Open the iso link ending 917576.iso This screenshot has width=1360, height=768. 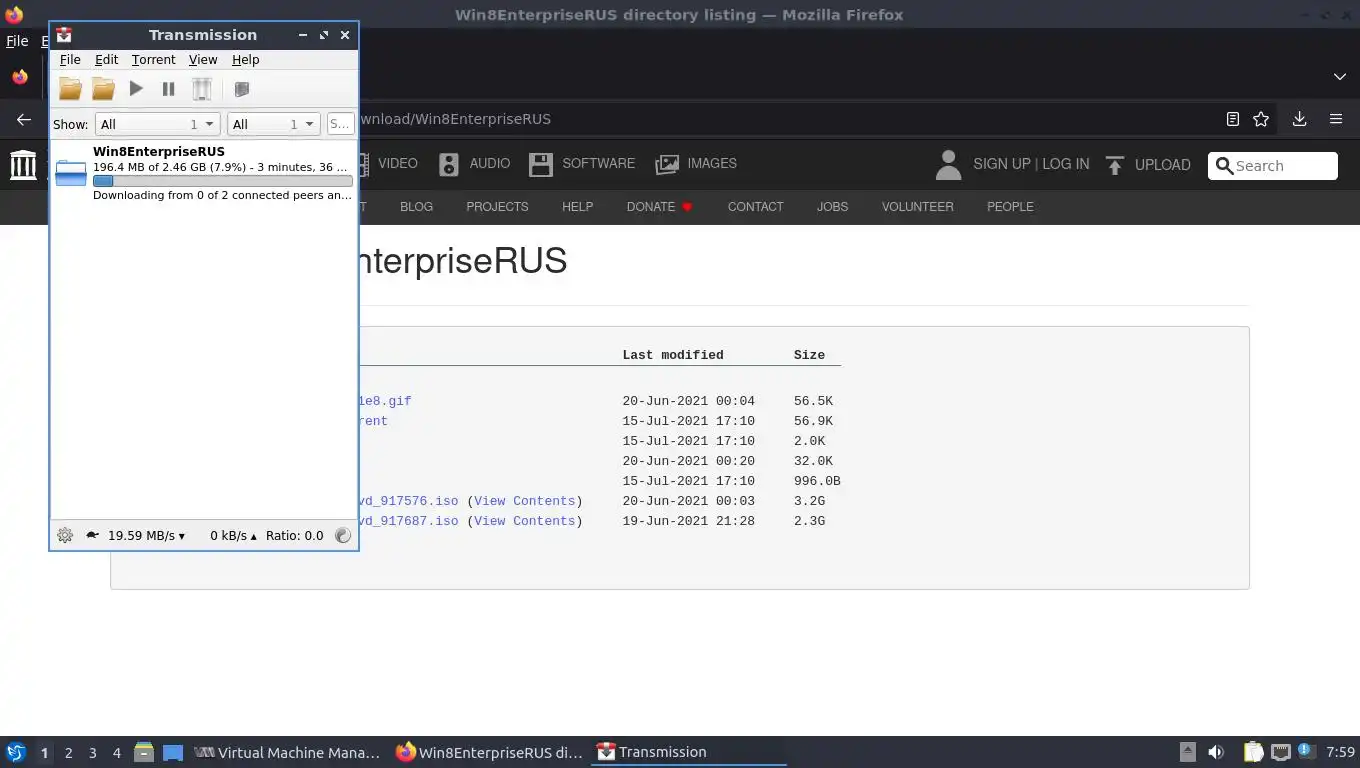tap(409, 501)
